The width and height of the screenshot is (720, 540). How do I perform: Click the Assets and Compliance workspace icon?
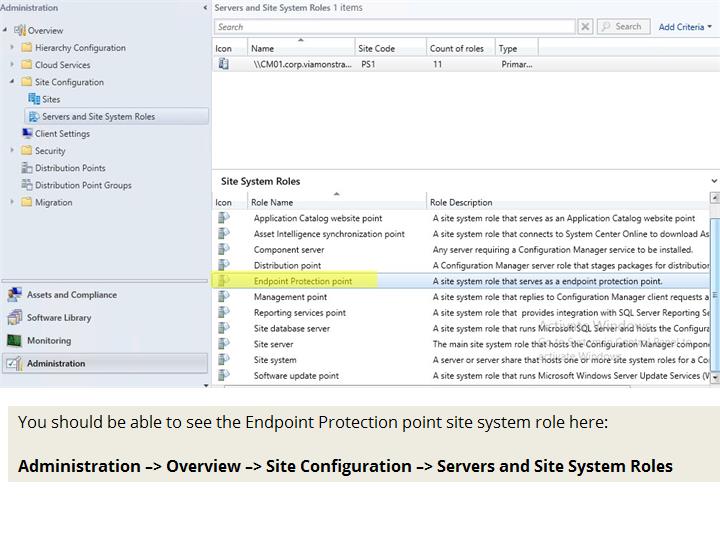(14, 295)
